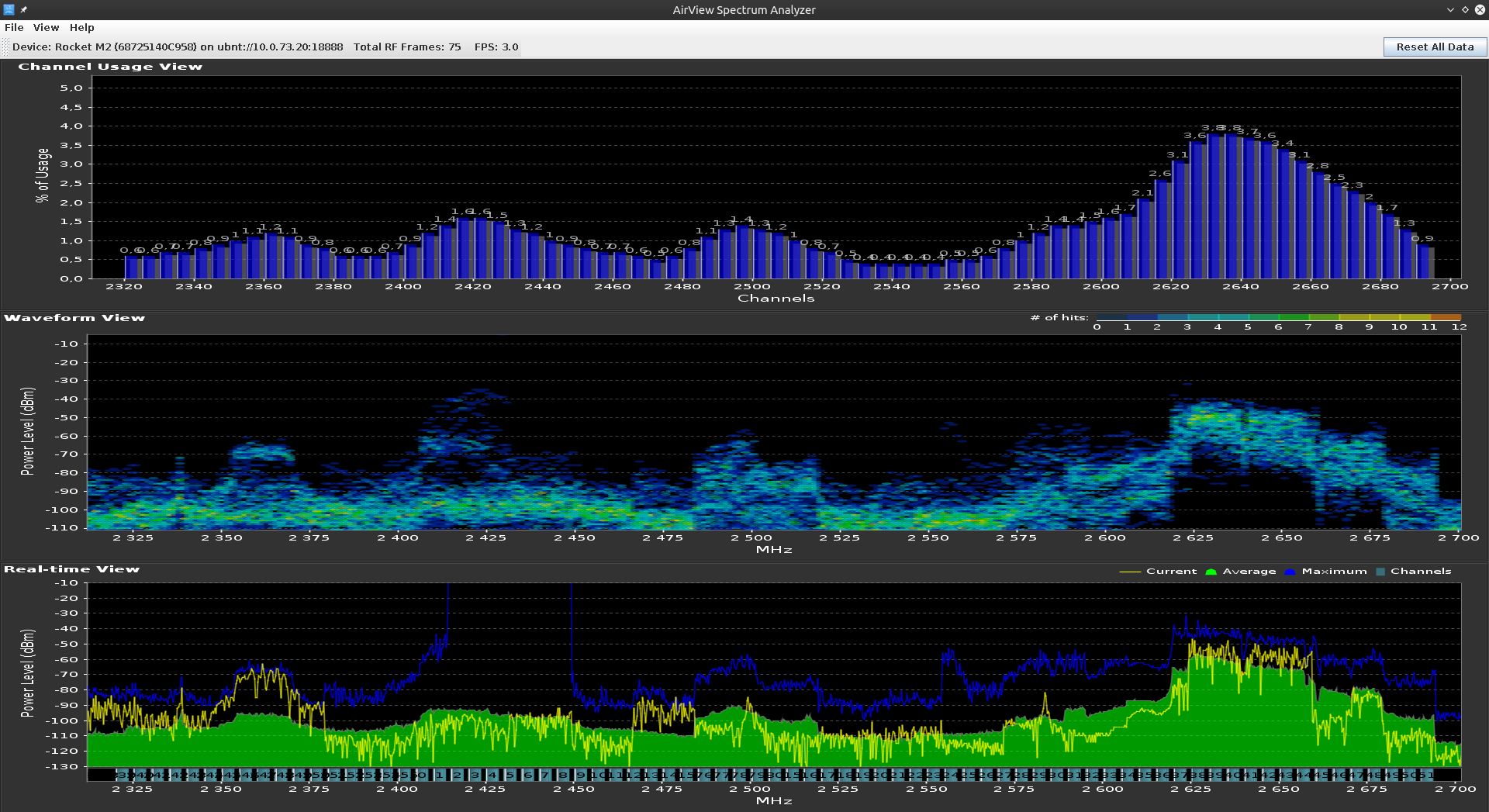
Task: Click the dark blue 1-2 hits color segment
Action: [1142, 317]
